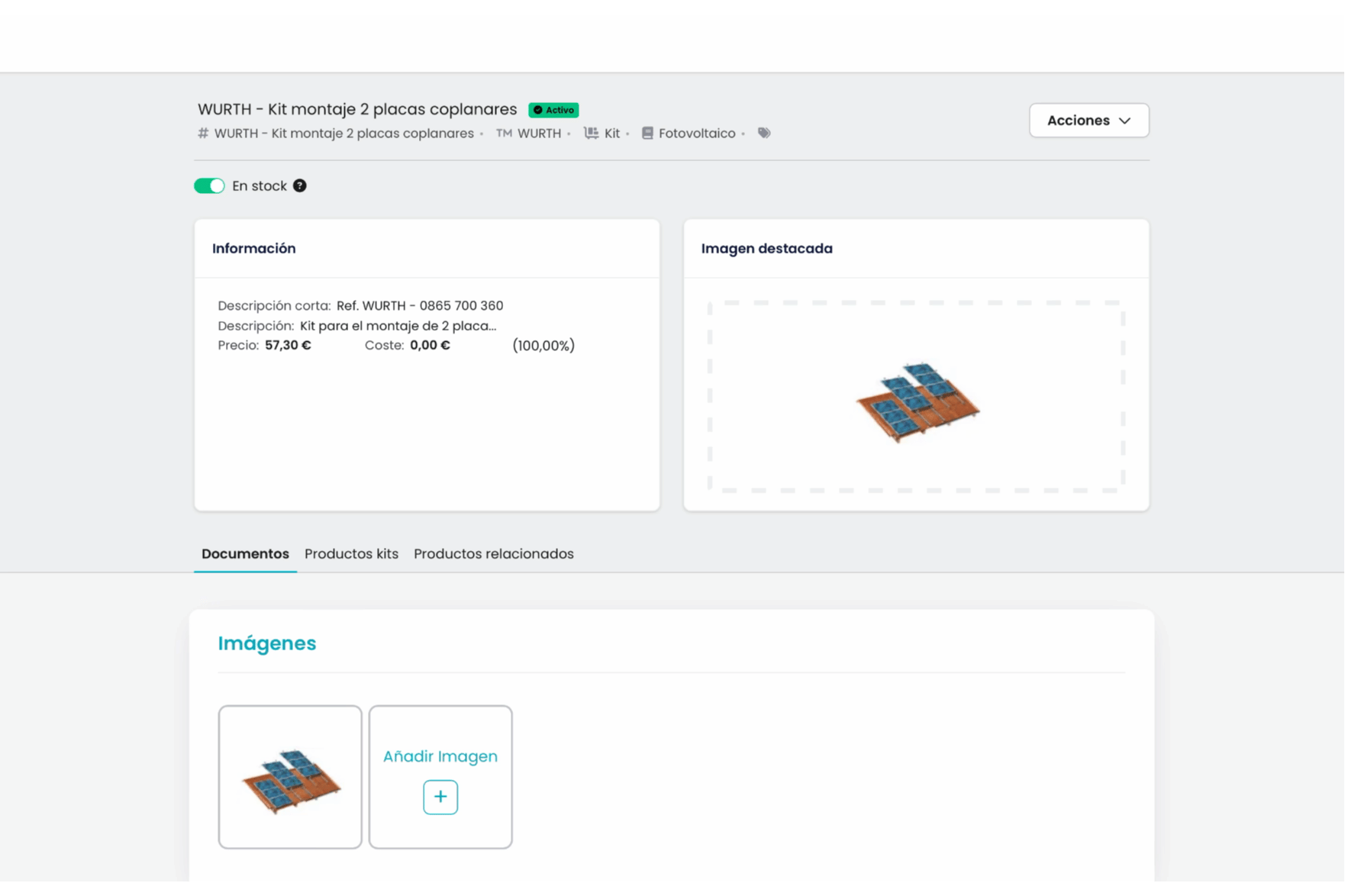1345x896 pixels.
Task: Click the Información card heading
Action: pyautogui.click(x=254, y=248)
